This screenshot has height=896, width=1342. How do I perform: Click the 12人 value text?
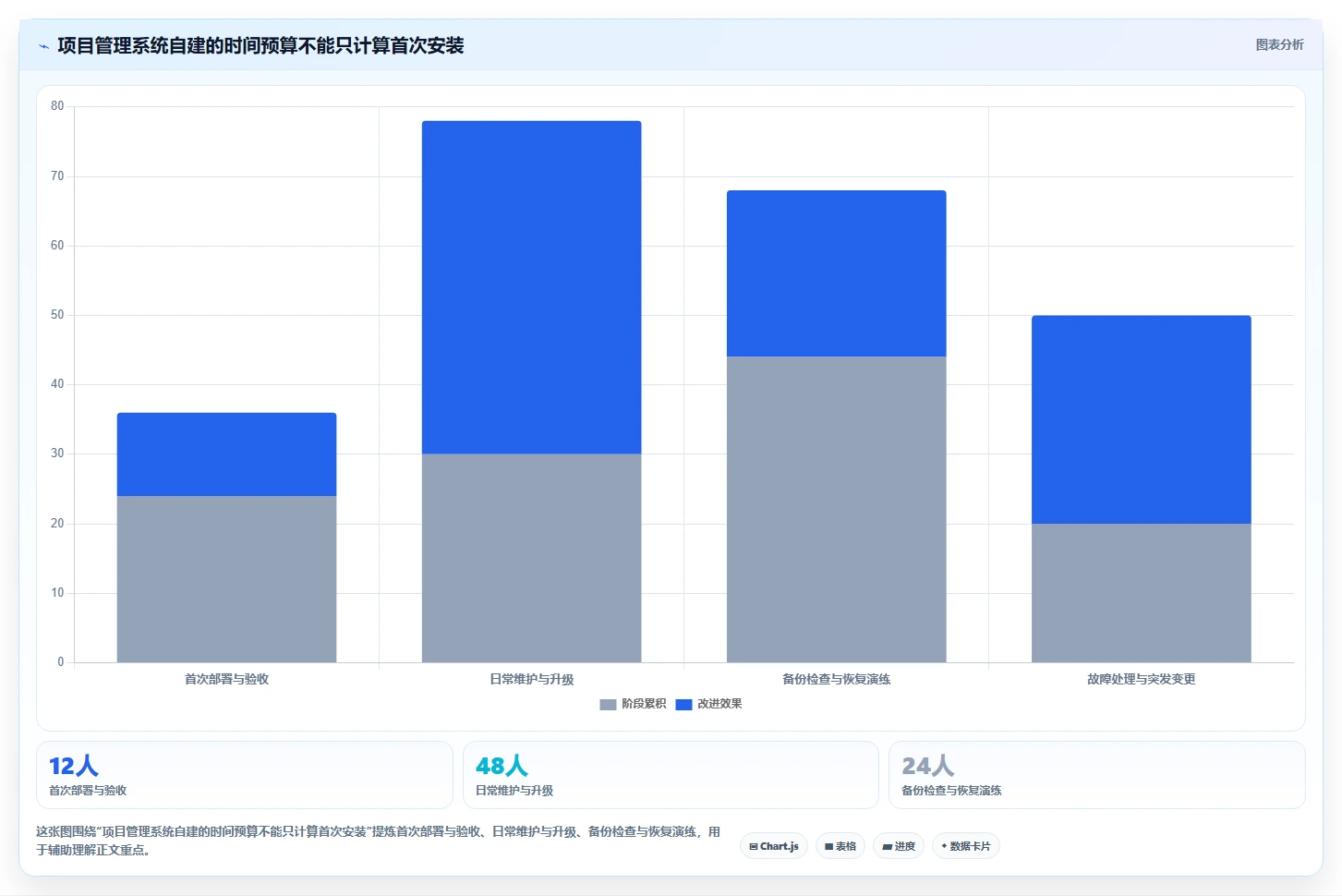(x=74, y=766)
